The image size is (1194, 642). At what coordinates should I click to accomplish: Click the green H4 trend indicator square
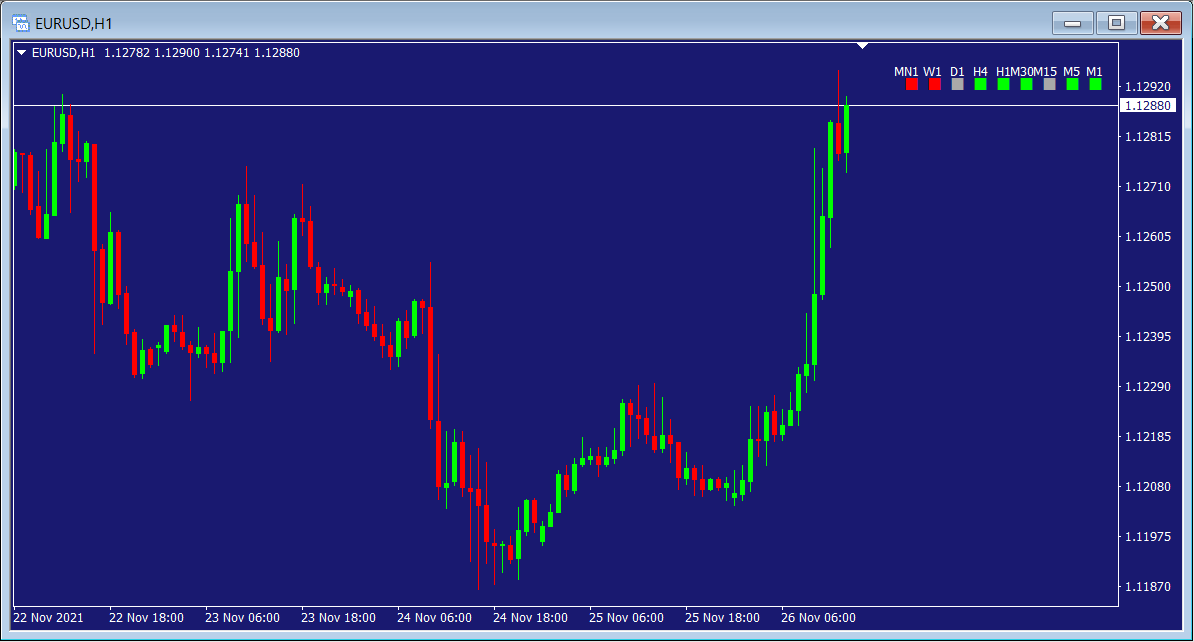tap(981, 85)
